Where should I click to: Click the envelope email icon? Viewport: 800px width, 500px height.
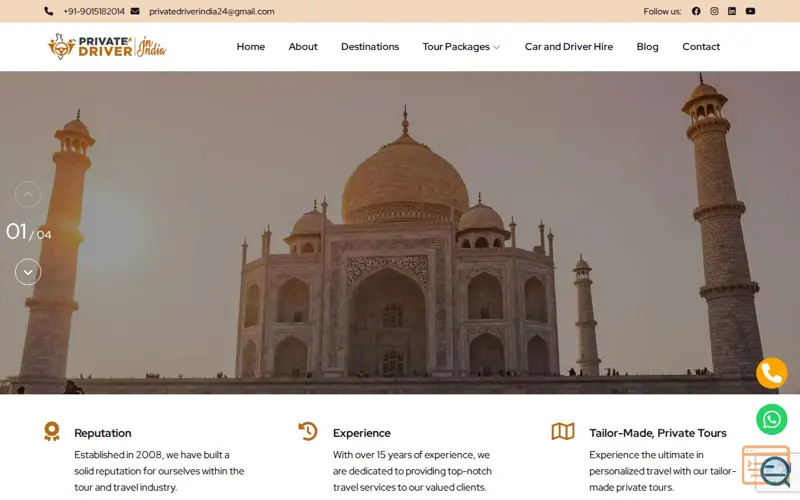tap(135, 11)
